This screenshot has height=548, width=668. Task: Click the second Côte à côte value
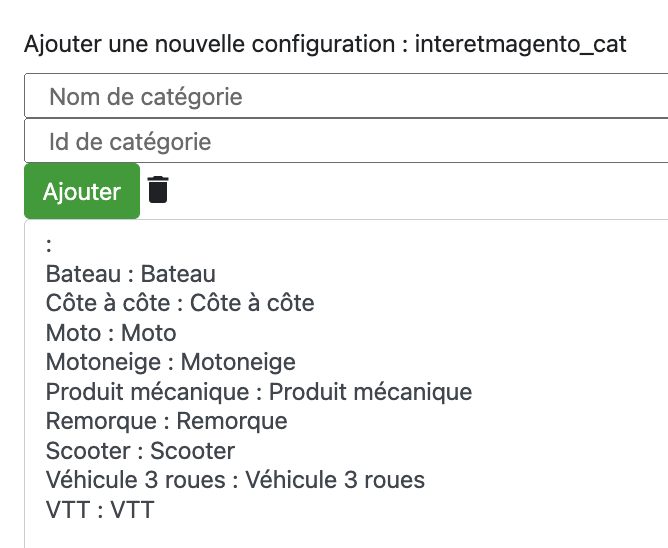[x=252, y=303]
